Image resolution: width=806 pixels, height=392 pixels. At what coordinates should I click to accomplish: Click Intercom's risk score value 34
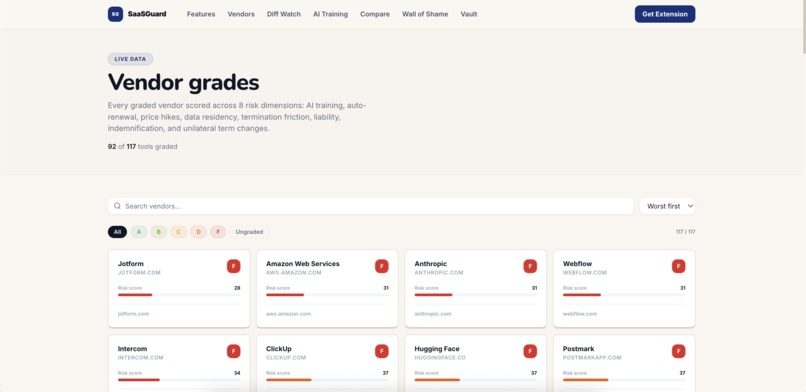(237, 374)
